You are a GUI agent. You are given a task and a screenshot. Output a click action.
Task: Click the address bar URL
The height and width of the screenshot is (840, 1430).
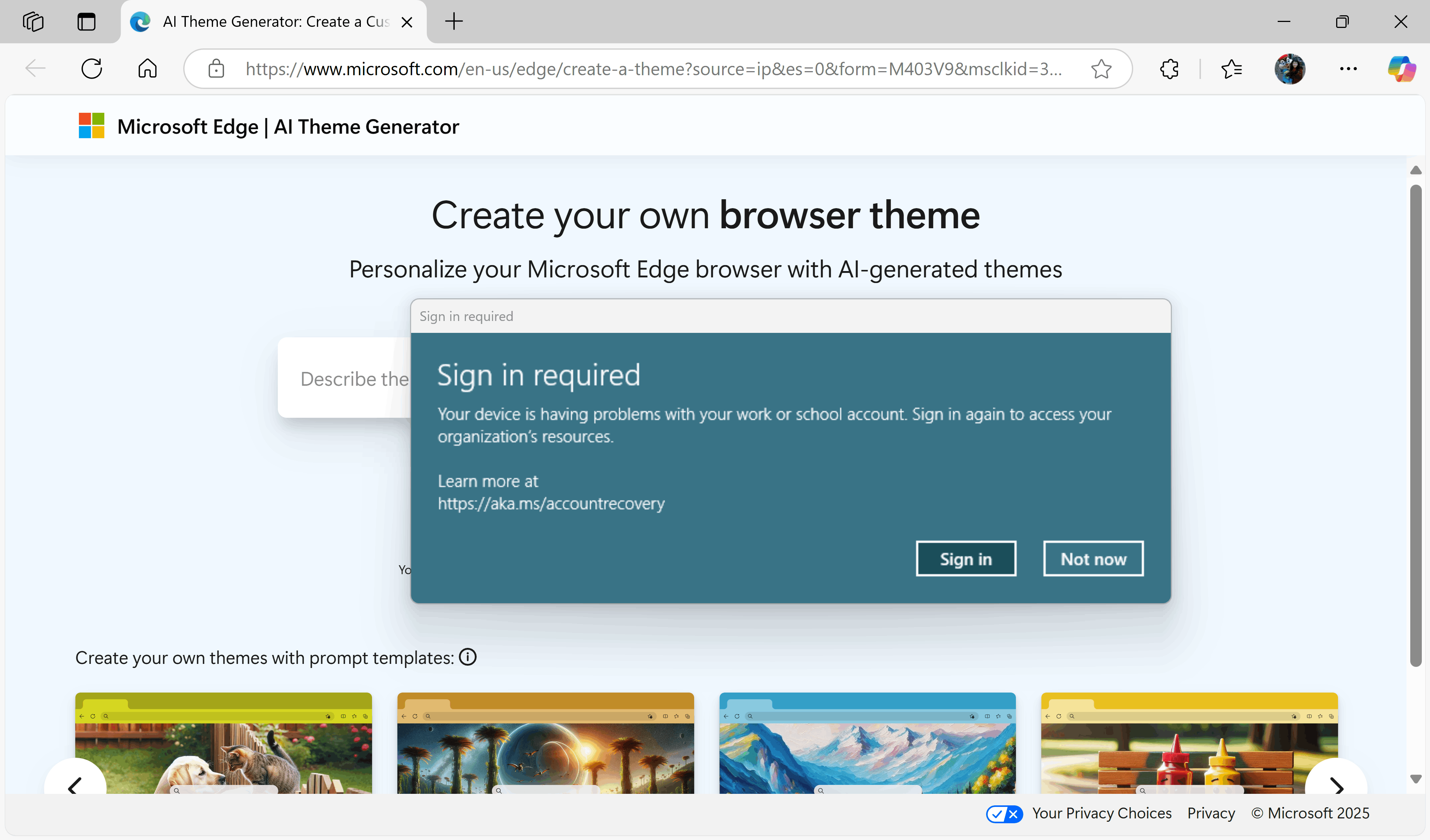pos(653,69)
